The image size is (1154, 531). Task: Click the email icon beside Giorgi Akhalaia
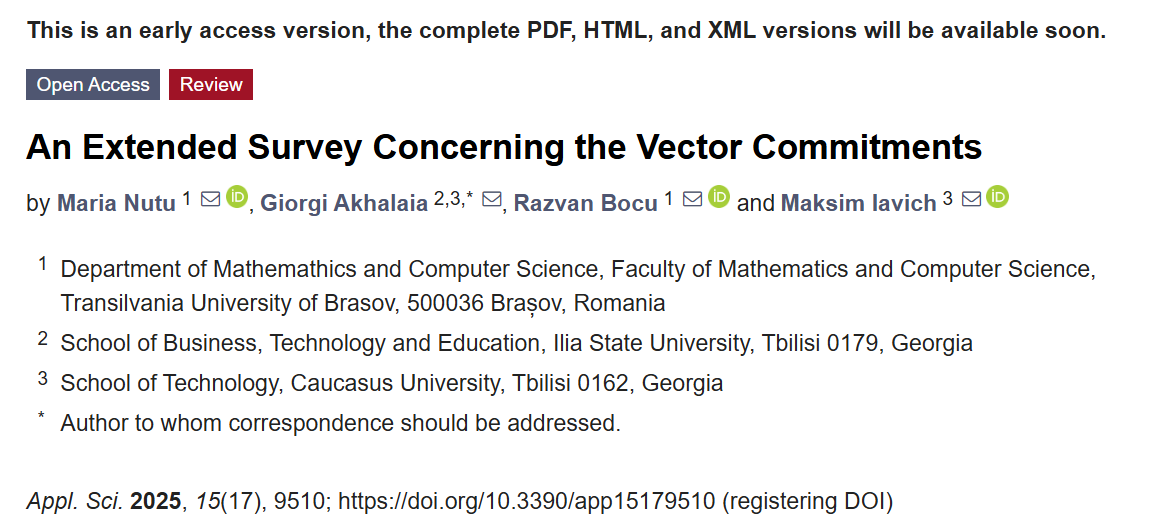click(x=492, y=199)
